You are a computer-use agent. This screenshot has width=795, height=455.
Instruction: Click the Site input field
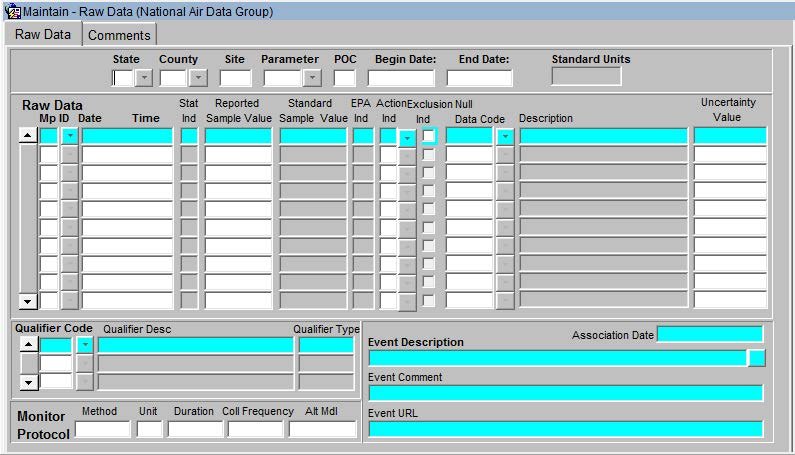(x=235, y=78)
